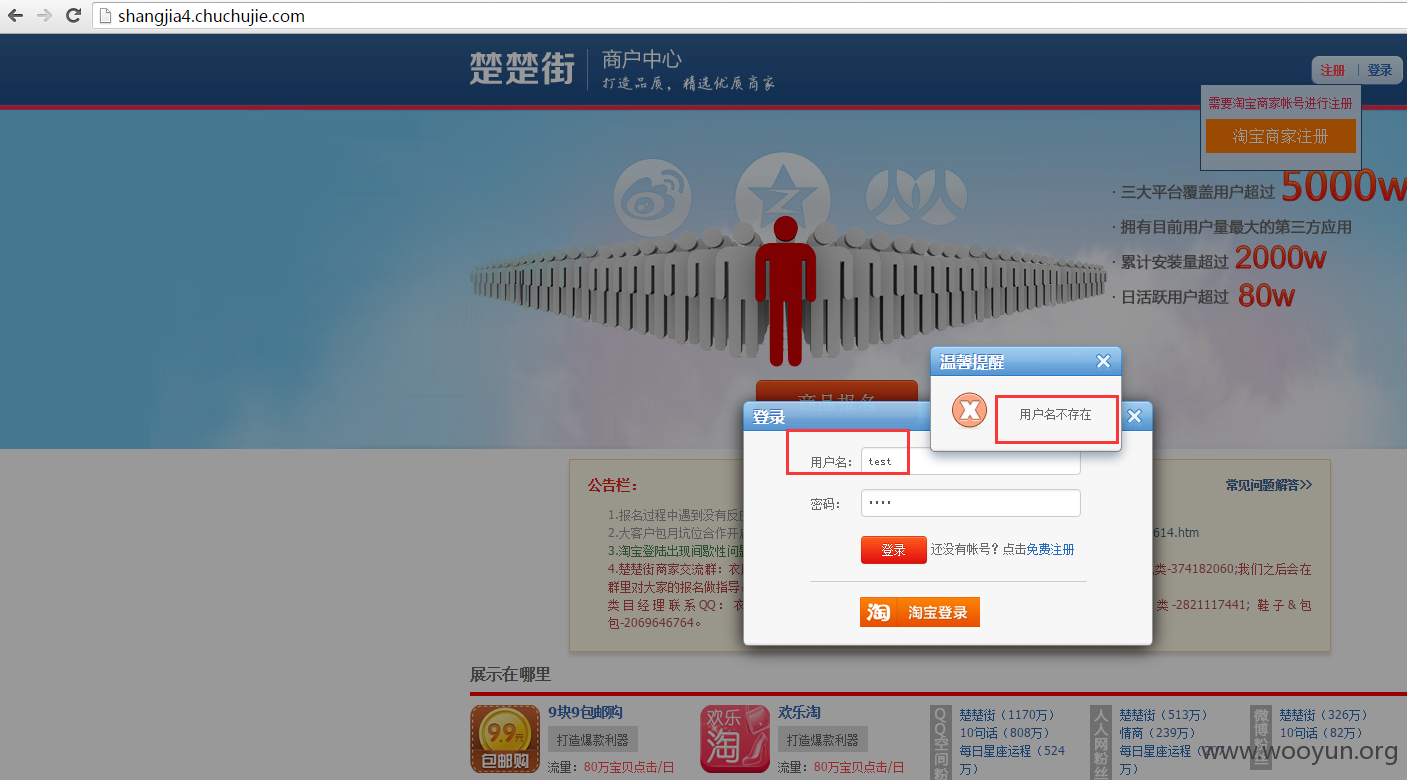Click the 公告栏 heading text
This screenshot has height=780, width=1407.
tap(613, 486)
